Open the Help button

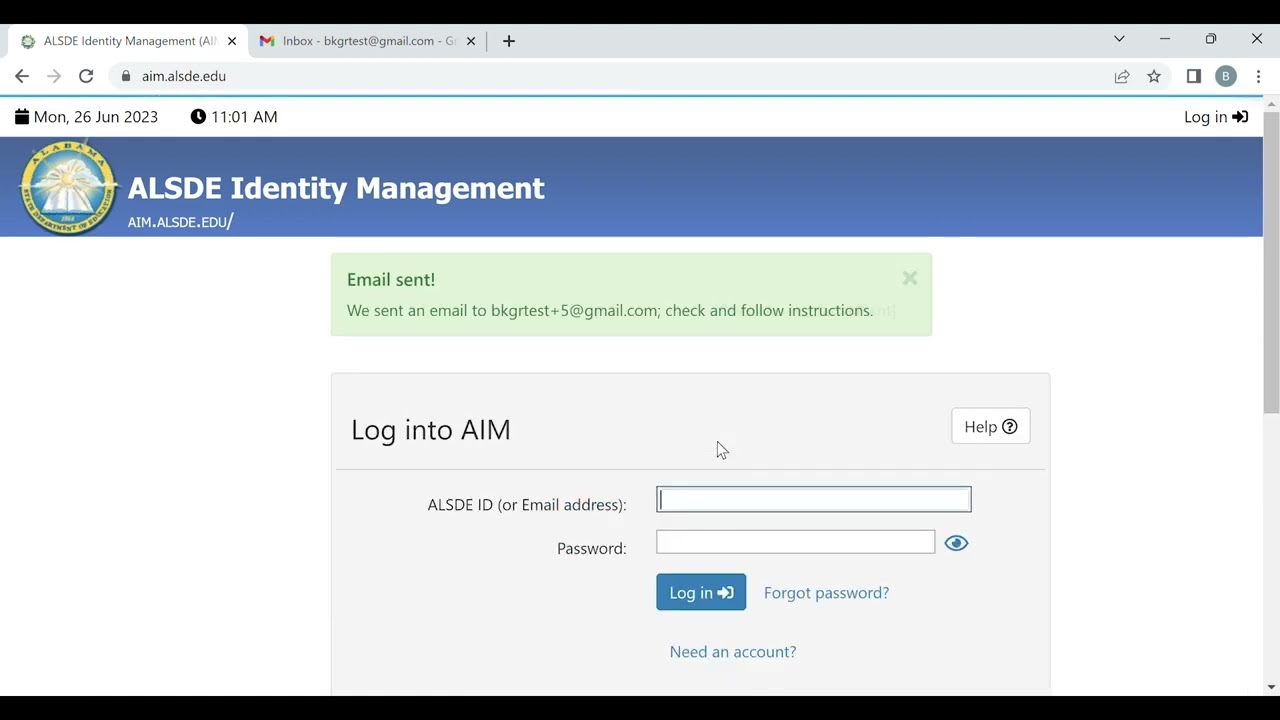point(990,427)
